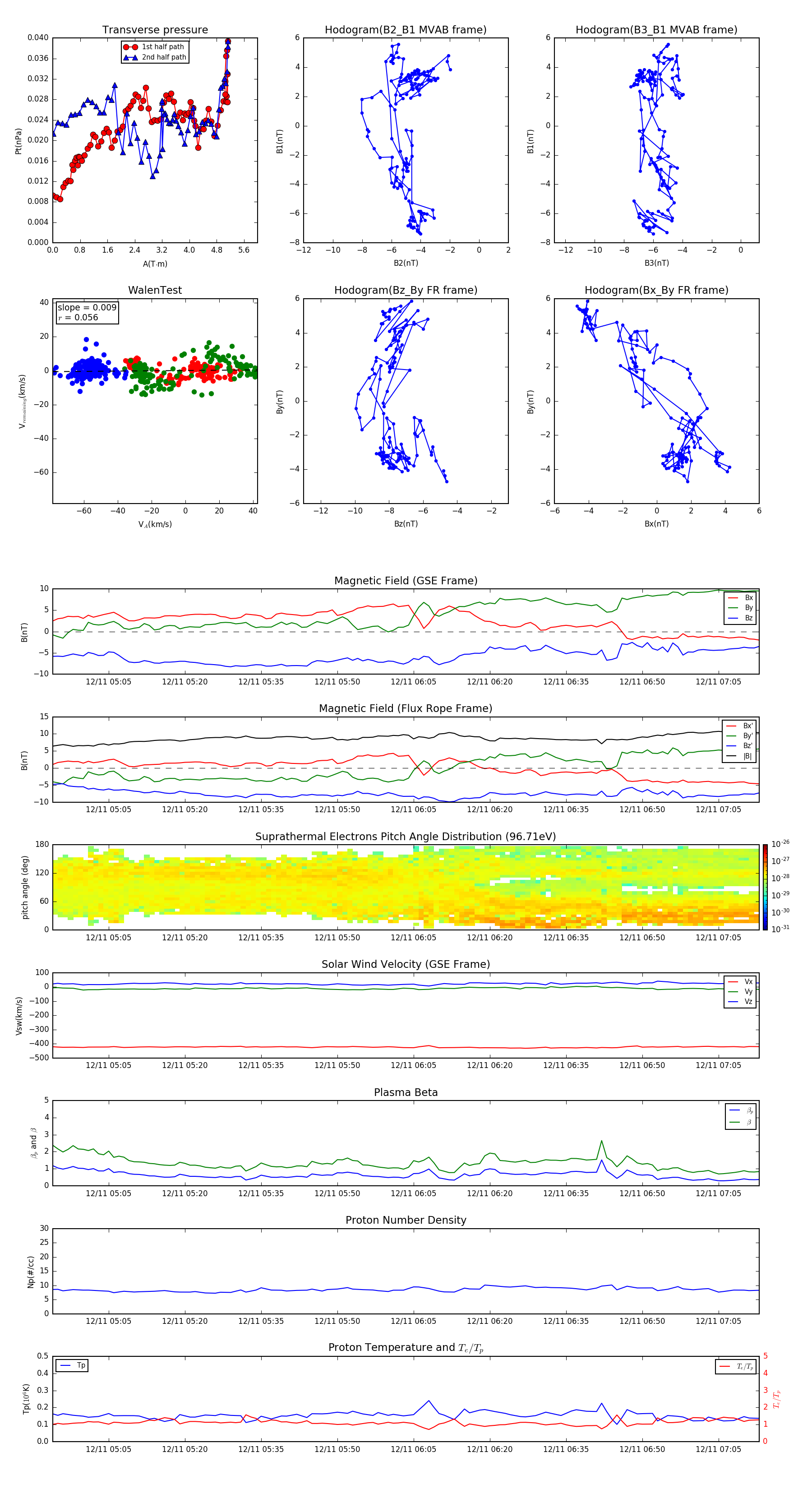Click 'r = 0.056' annotation text
Image resolution: width=812 pixels, height=1489 pixels.
(x=78, y=317)
